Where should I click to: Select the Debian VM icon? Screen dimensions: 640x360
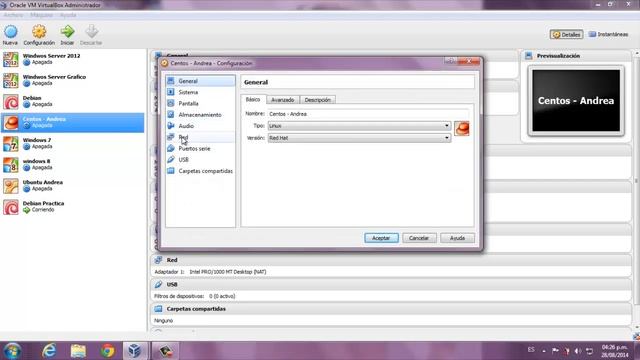pos(11,102)
